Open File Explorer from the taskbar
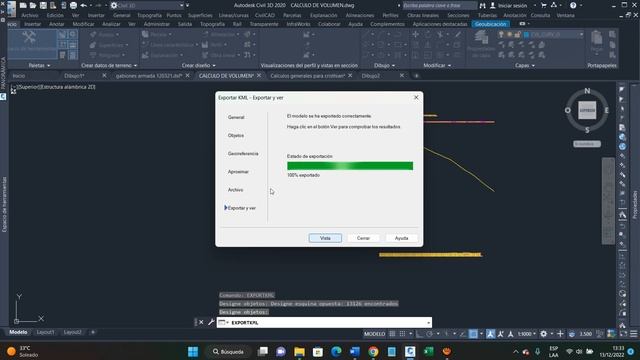This screenshot has height=360, width=640. [299, 351]
